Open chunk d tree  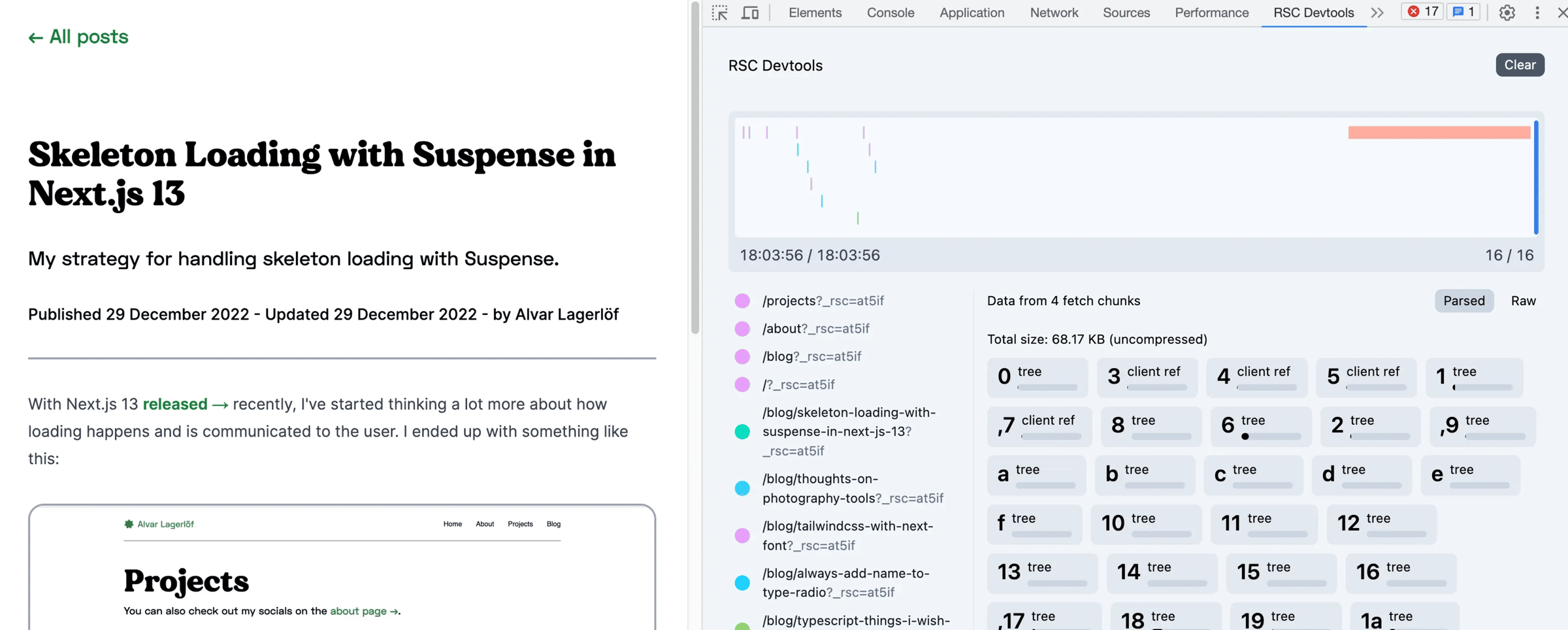[1362, 475]
